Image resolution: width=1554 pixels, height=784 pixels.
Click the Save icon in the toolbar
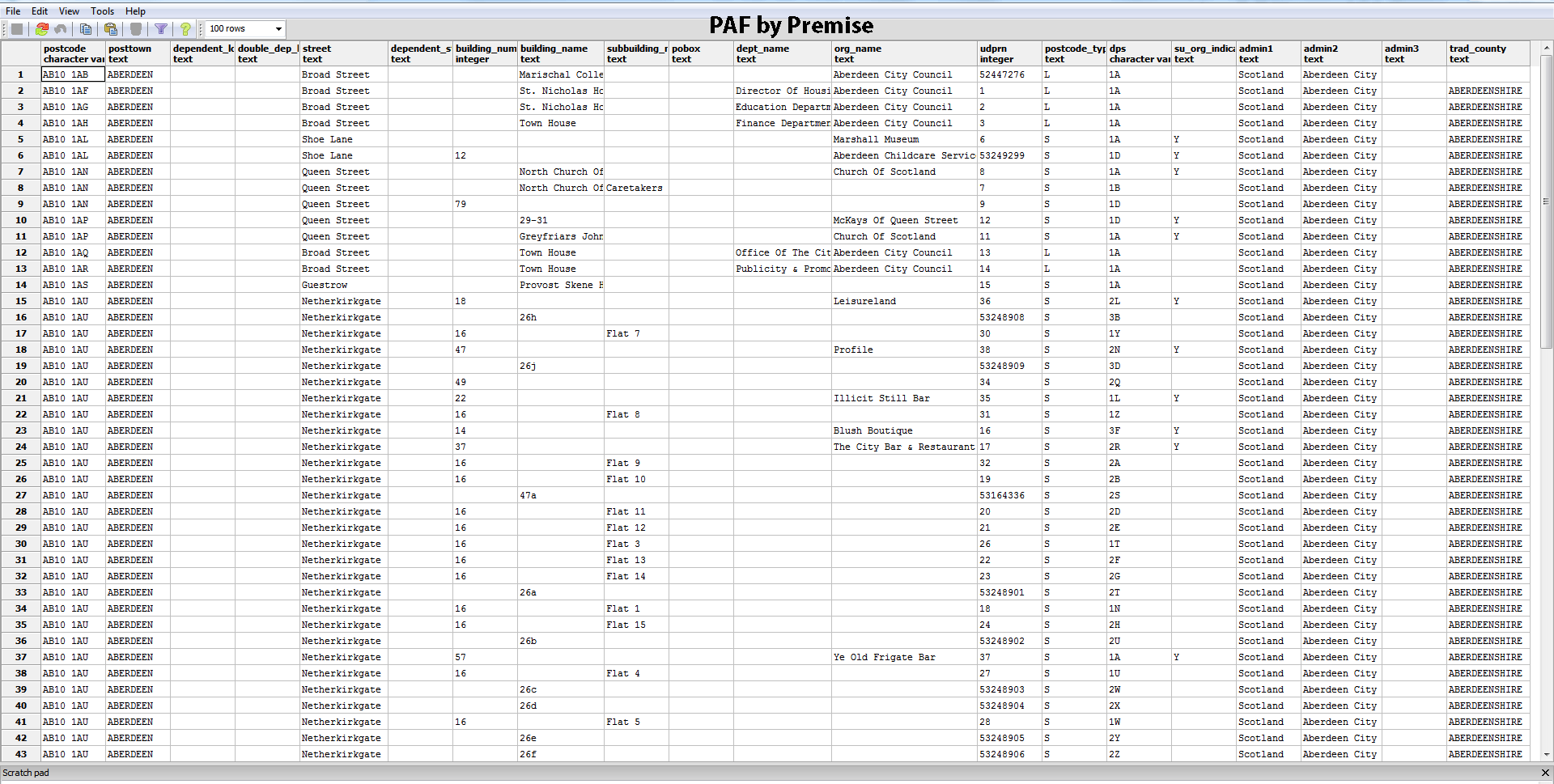pyautogui.click(x=17, y=29)
